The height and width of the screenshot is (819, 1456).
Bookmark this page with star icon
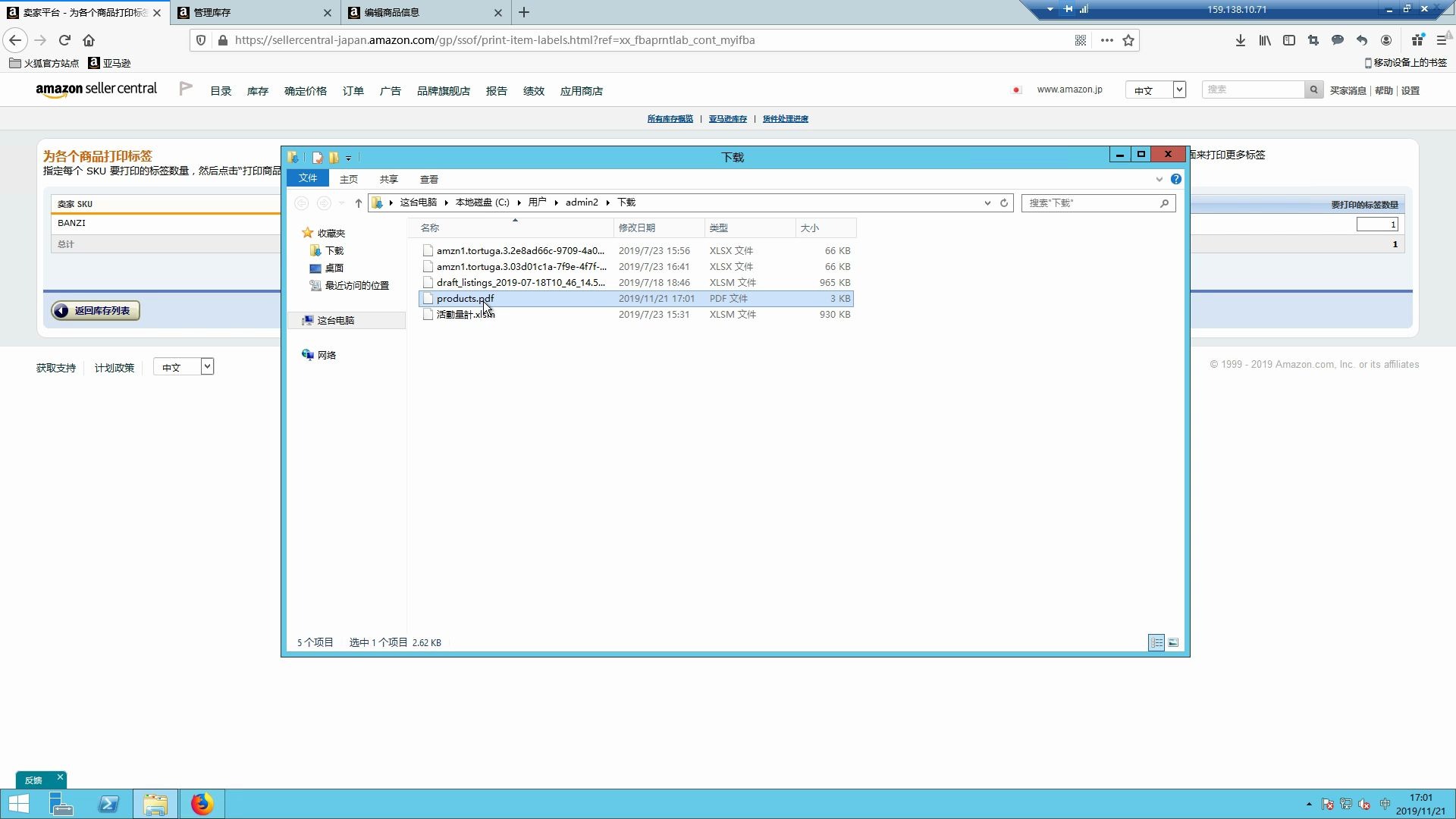click(x=1128, y=40)
